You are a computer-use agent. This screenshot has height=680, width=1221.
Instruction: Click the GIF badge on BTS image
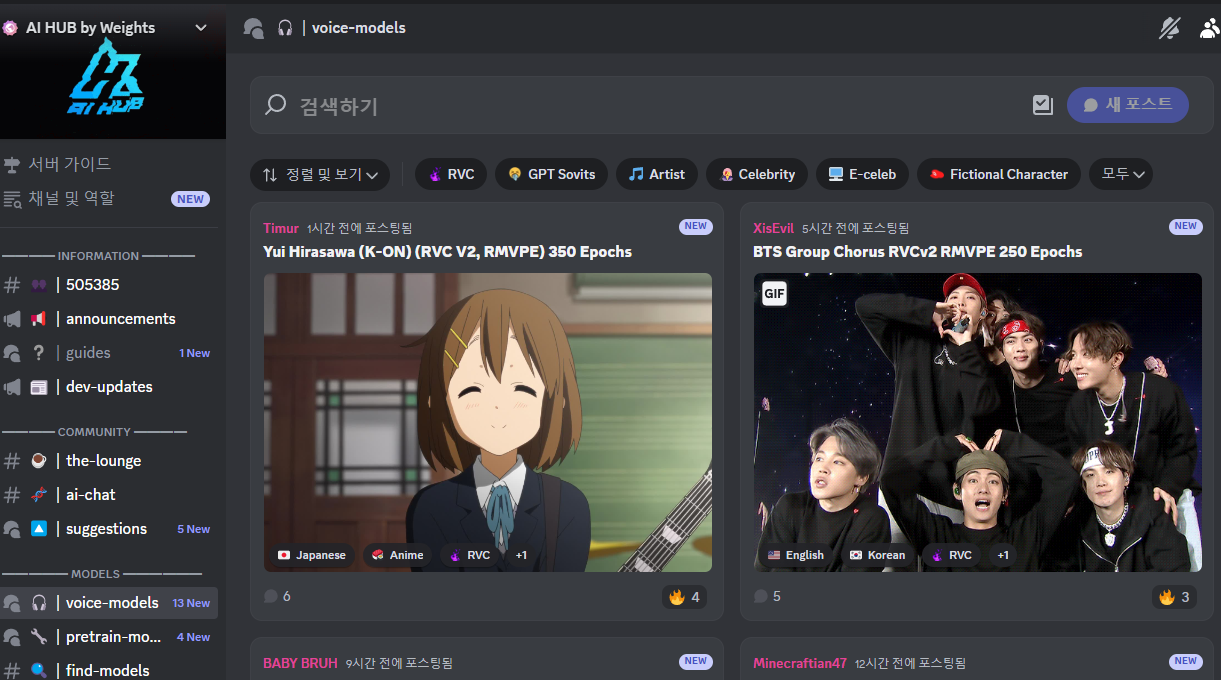(x=774, y=294)
